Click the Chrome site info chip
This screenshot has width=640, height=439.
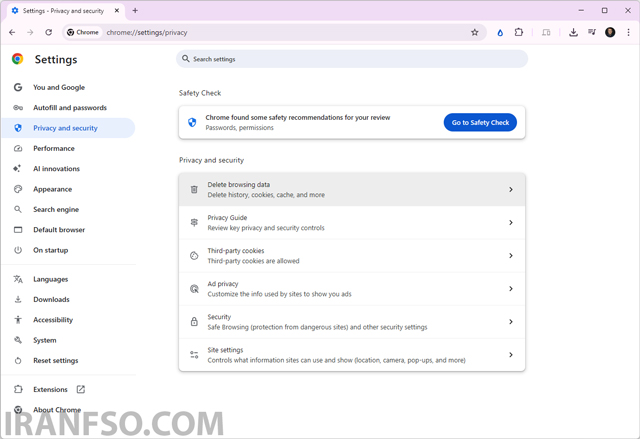tap(83, 32)
